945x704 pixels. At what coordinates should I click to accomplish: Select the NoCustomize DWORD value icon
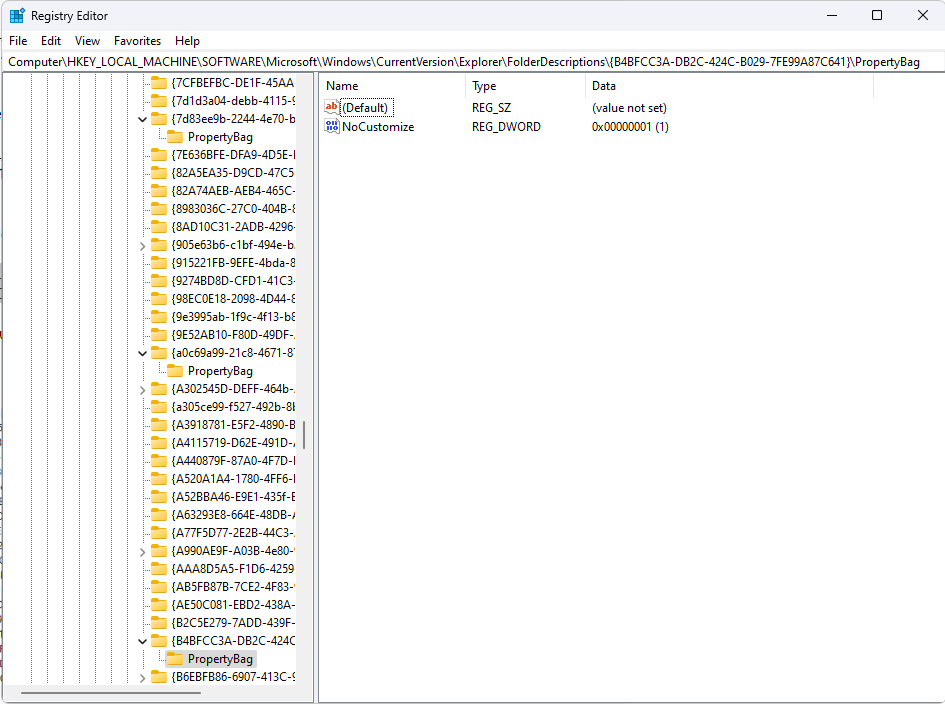(x=331, y=127)
